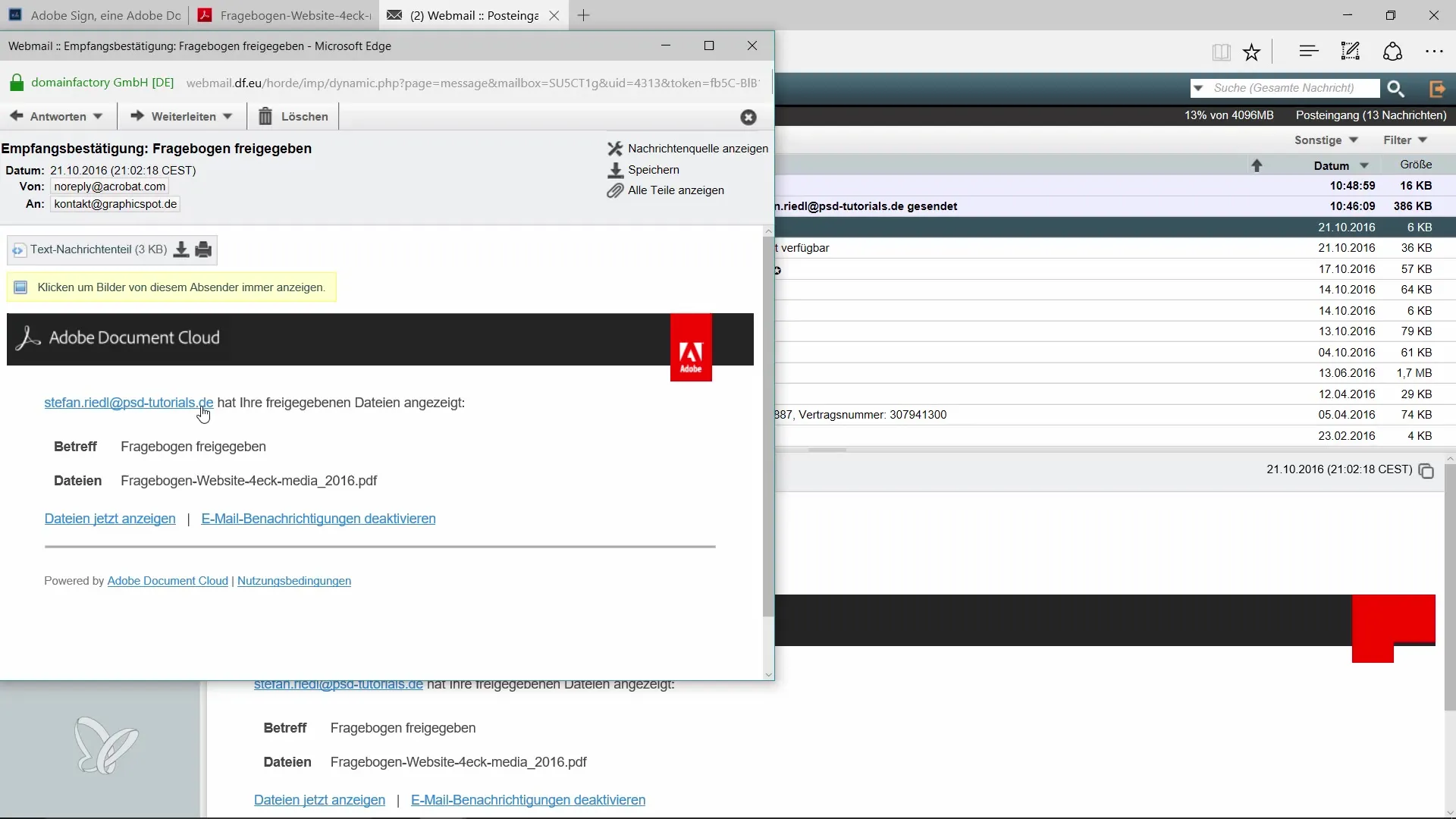Viewport: 1456px width, 819px height.
Task: Open Nutzungsbedingungen link
Action: [294, 581]
